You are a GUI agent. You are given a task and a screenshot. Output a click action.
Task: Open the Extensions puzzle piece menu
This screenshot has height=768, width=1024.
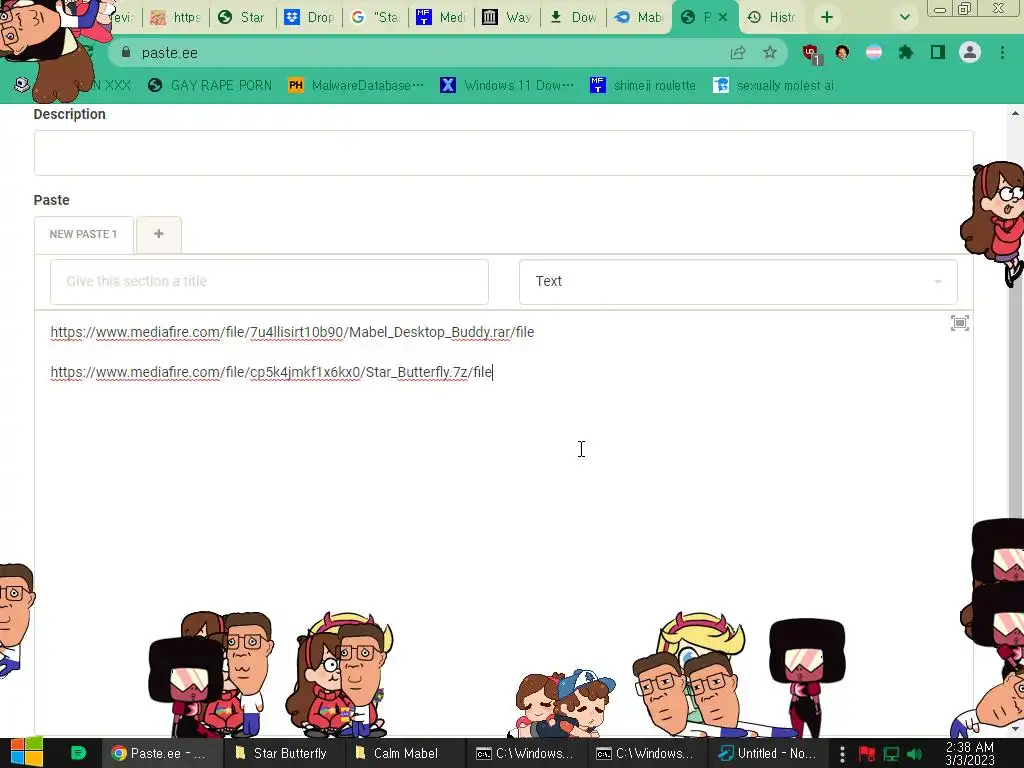click(906, 53)
